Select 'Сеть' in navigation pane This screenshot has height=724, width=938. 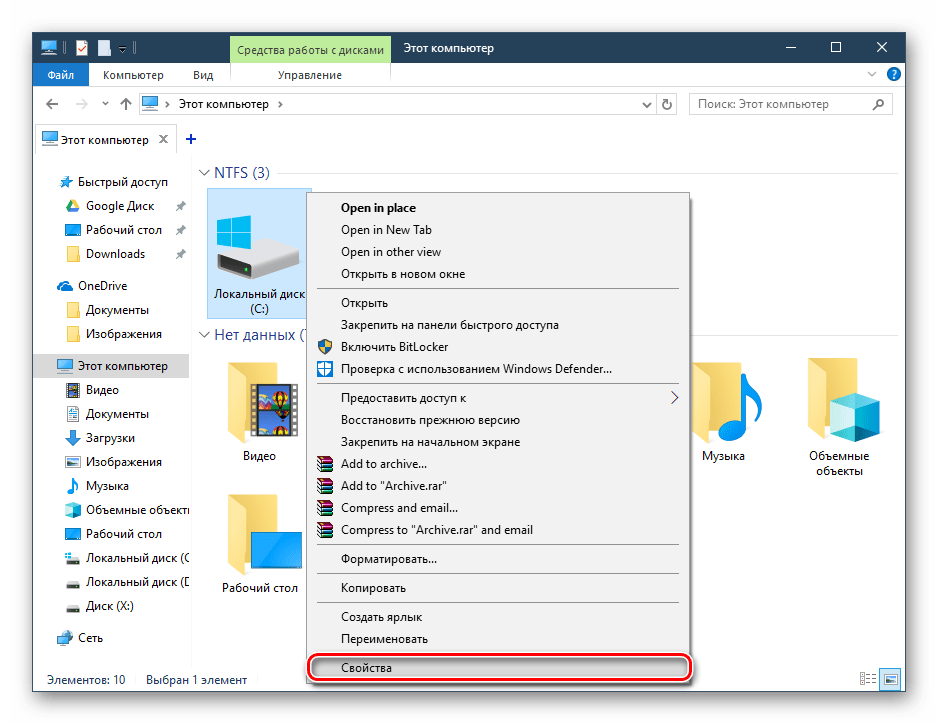[x=90, y=637]
